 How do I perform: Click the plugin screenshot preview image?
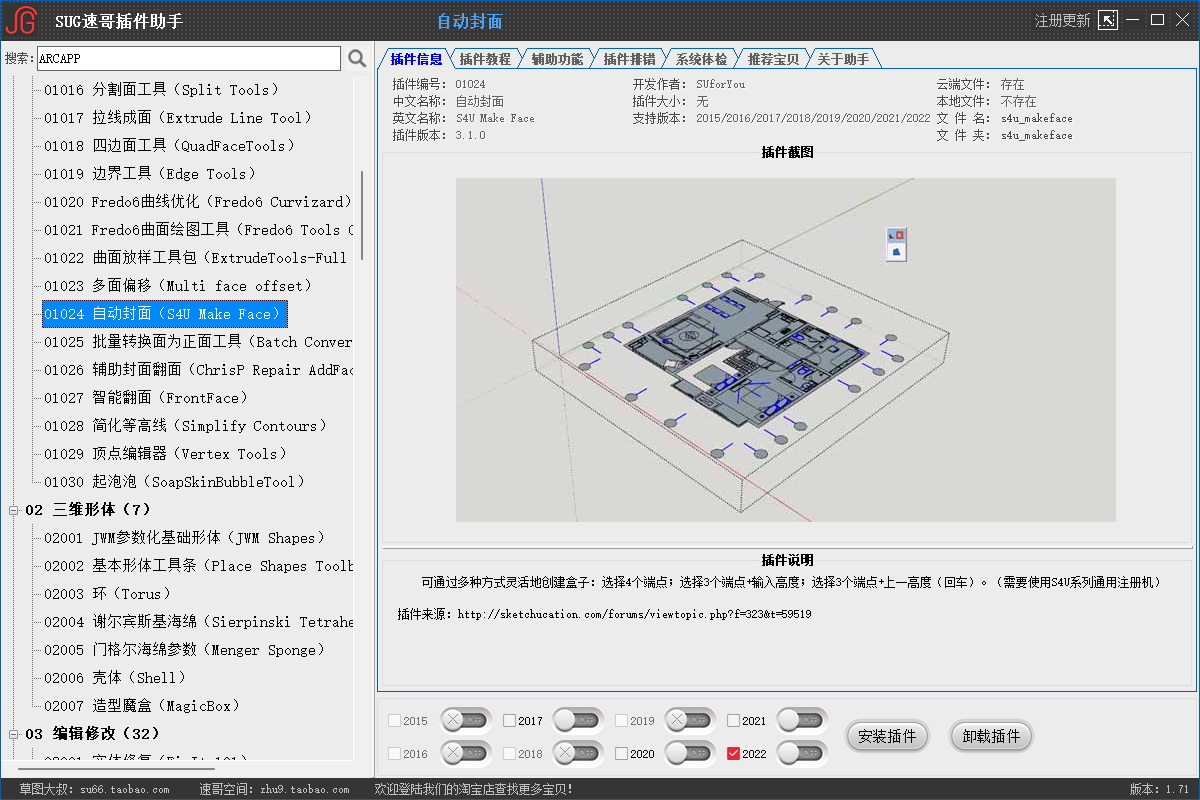coord(785,350)
